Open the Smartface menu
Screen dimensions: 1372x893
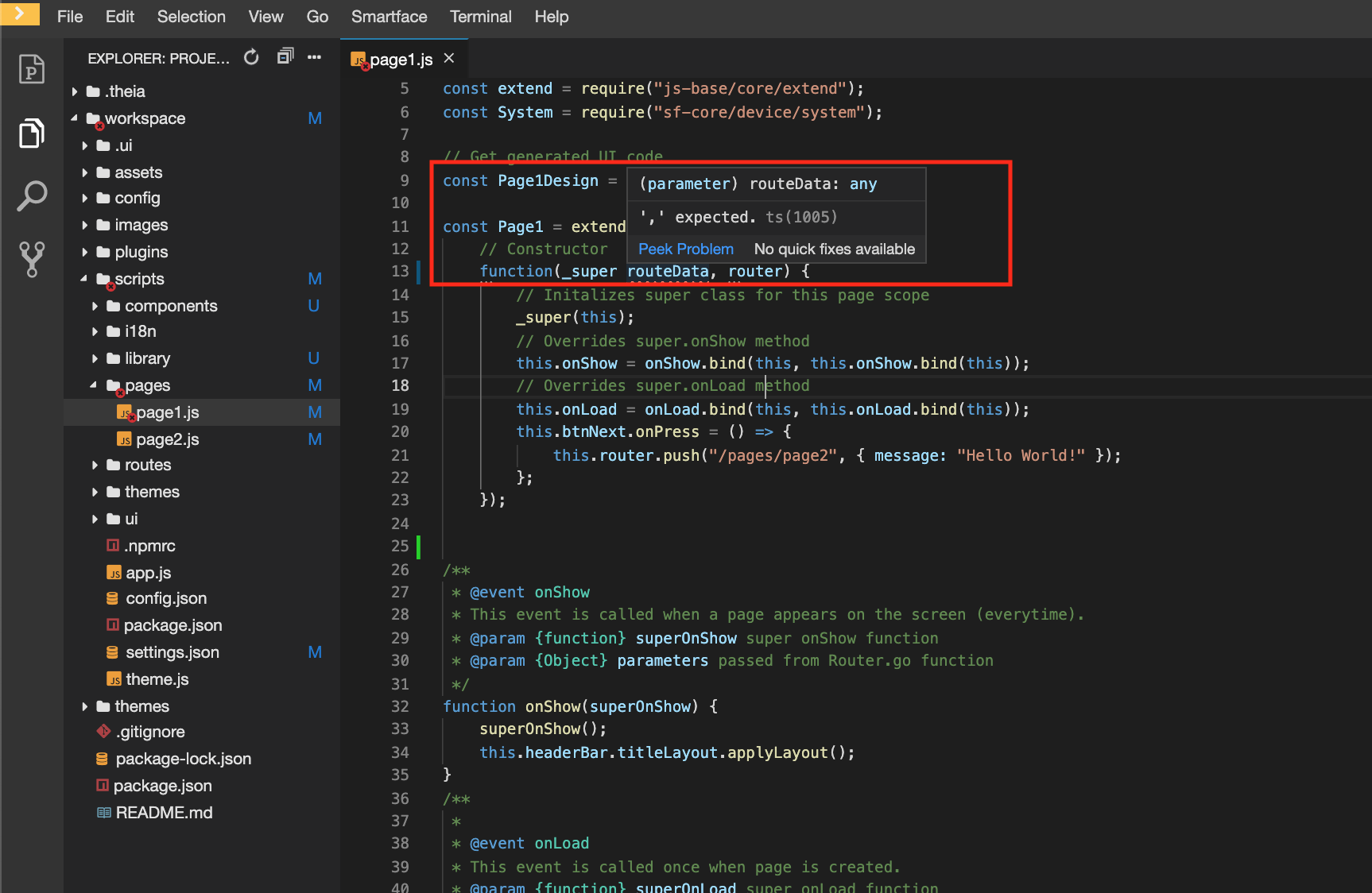tap(389, 17)
